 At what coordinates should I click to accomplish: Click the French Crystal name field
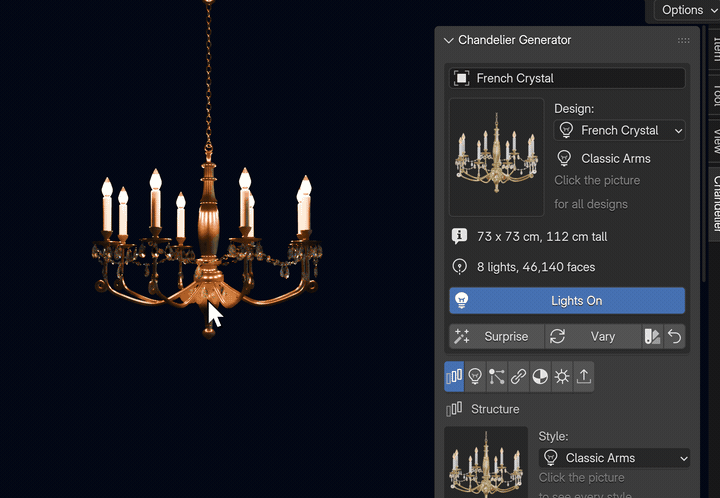[567, 78]
